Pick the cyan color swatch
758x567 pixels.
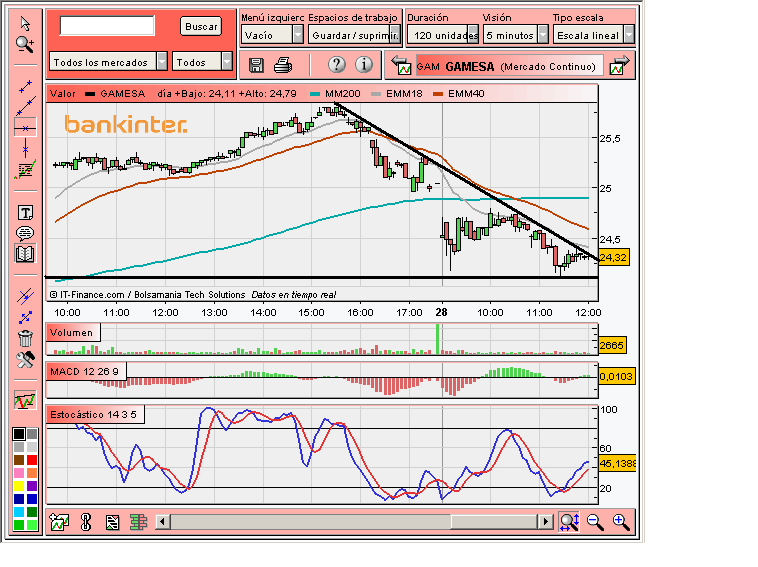(19, 511)
